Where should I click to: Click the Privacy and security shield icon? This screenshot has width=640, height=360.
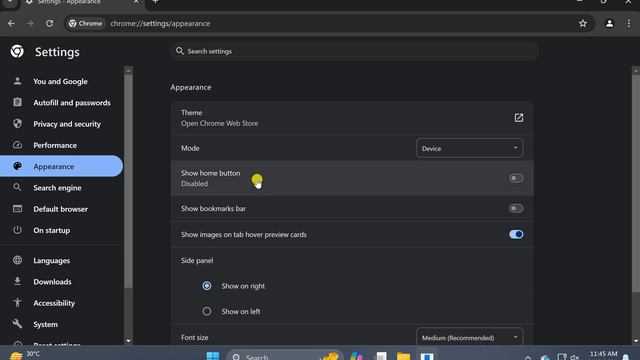17,124
